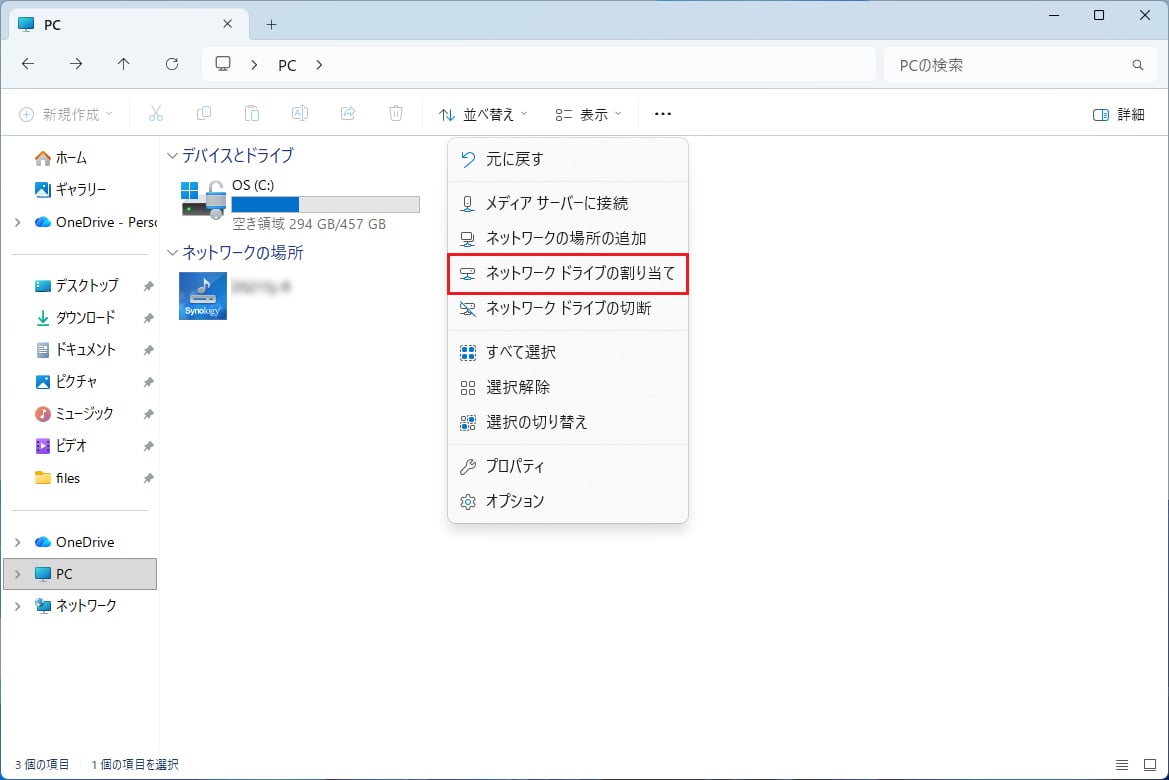Switch to large icons view in status bar

[x=1148, y=765]
